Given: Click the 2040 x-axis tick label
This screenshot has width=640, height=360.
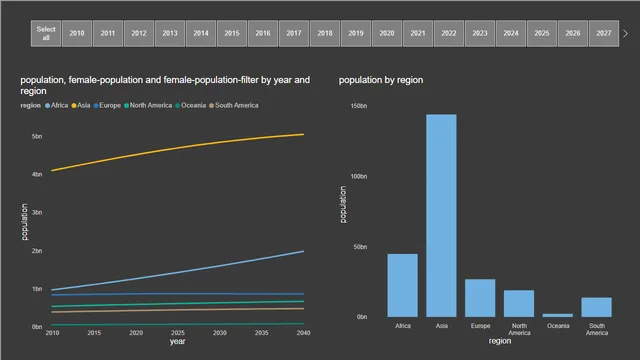Looking at the screenshot, I should 303,333.
